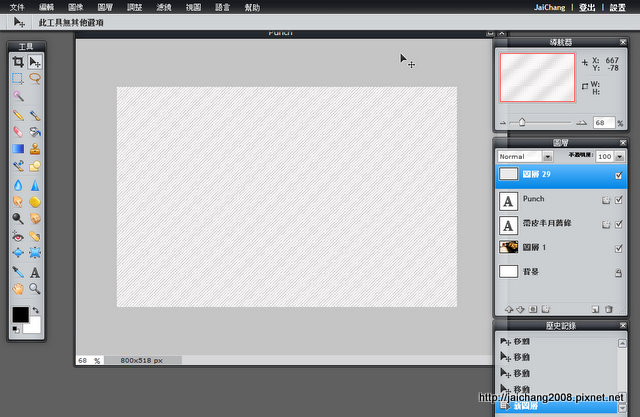Viewport: 640px width, 417px height.
Task: Select the Paint Bucket tool
Action: (x=35, y=132)
